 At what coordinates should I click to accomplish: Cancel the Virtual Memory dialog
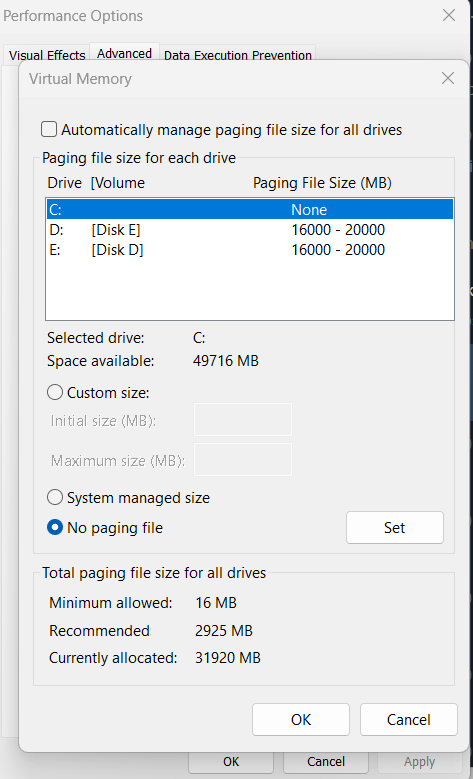point(408,719)
